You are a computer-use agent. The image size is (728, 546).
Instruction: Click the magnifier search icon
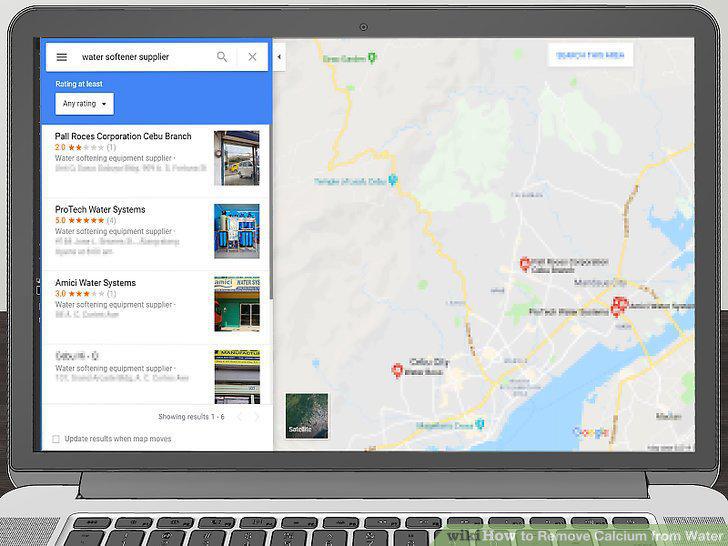click(222, 57)
